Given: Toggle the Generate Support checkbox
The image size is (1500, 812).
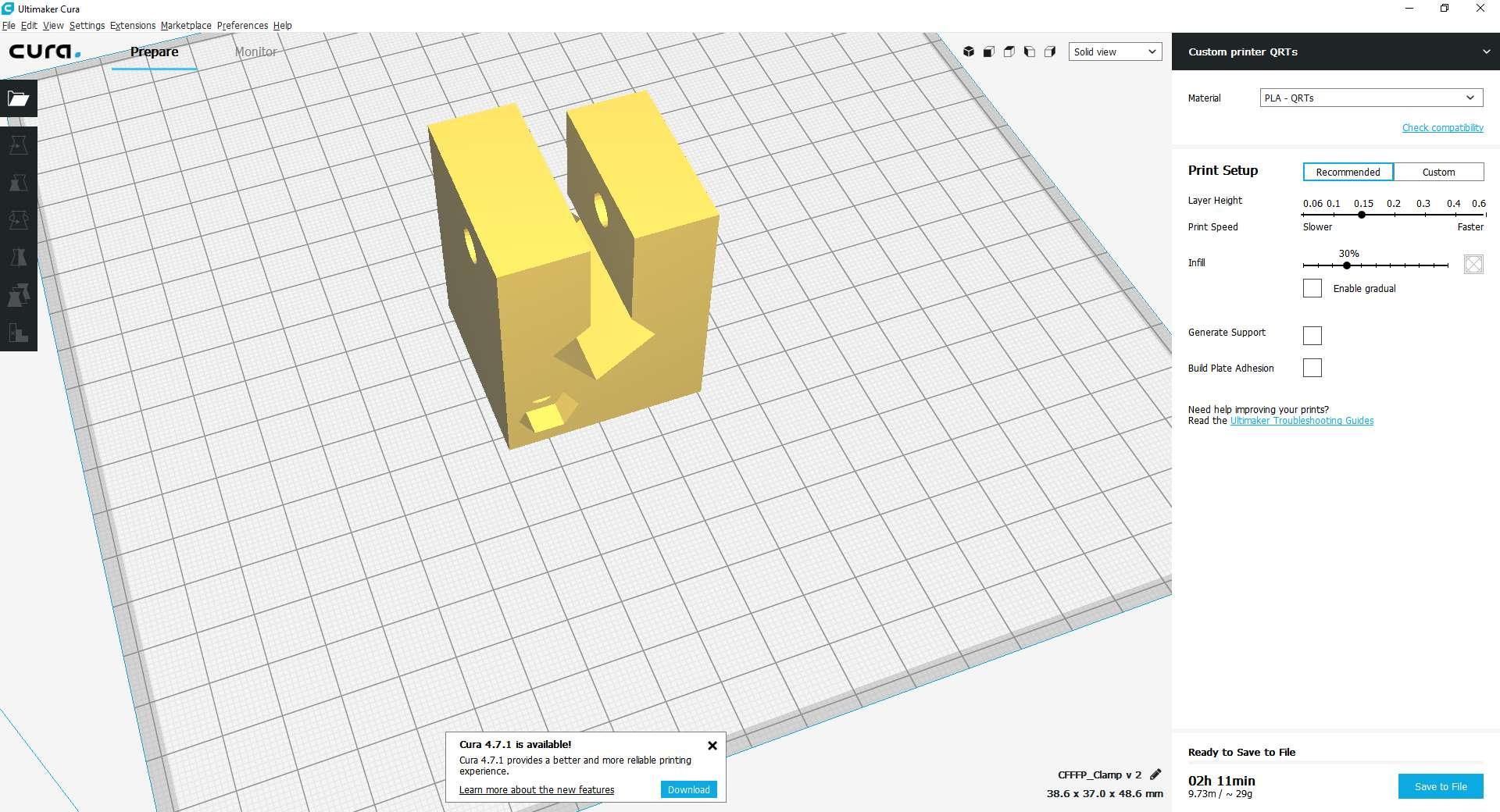Looking at the screenshot, I should tap(1312, 336).
